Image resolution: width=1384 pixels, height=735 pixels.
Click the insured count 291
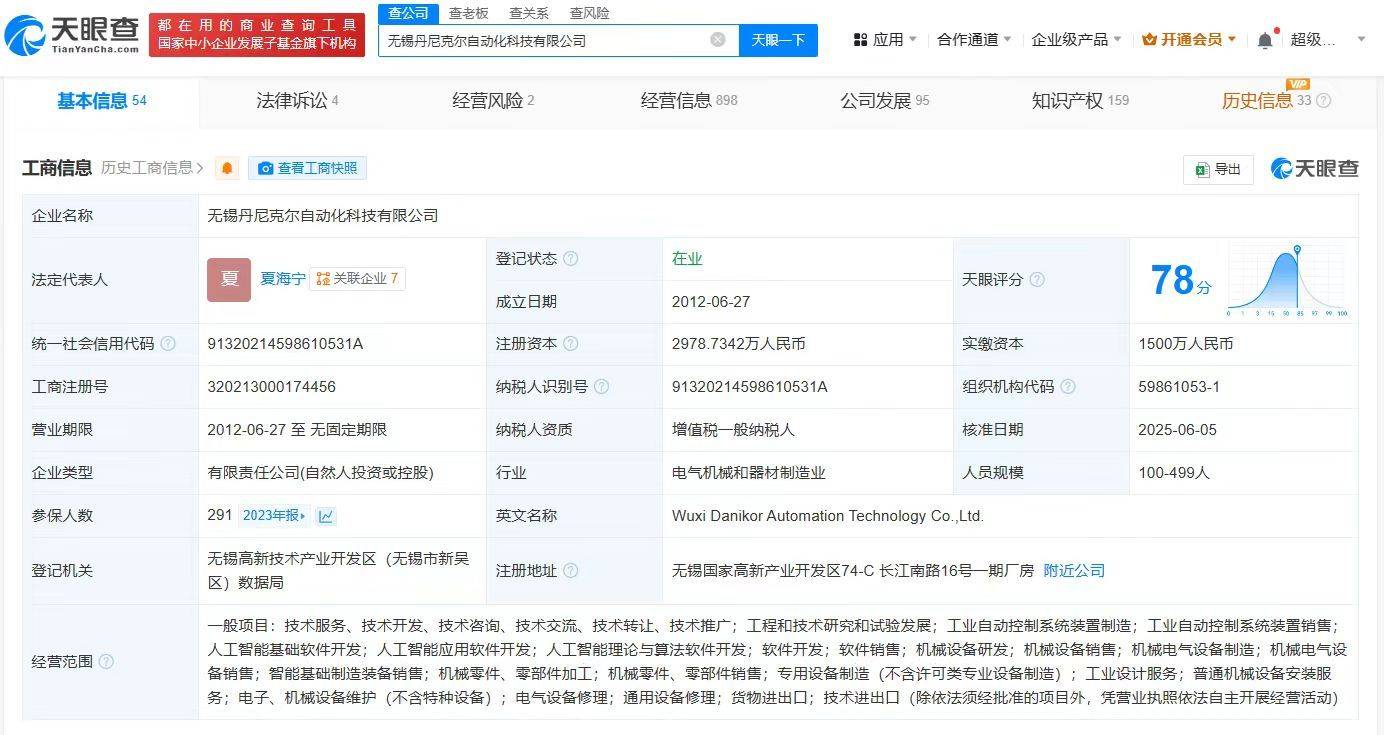click(x=220, y=516)
